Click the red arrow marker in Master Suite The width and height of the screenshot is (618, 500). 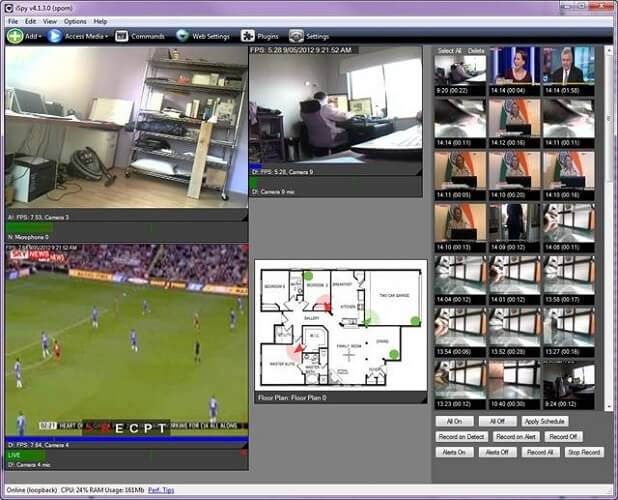(300, 348)
